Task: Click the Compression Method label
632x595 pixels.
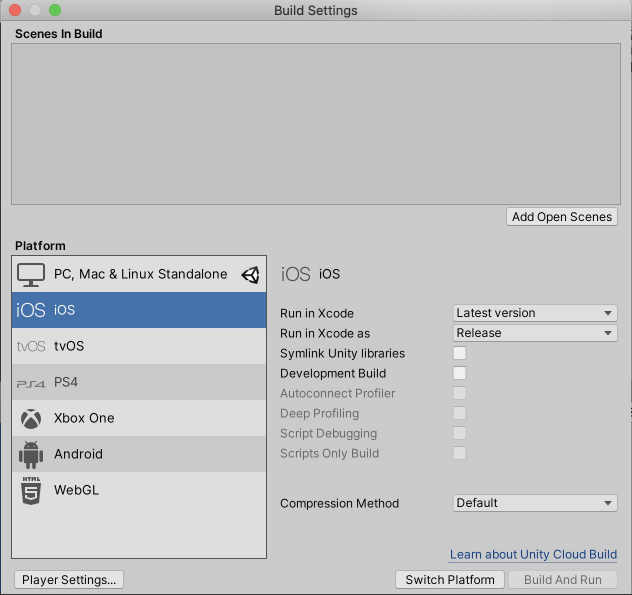Action: point(339,503)
